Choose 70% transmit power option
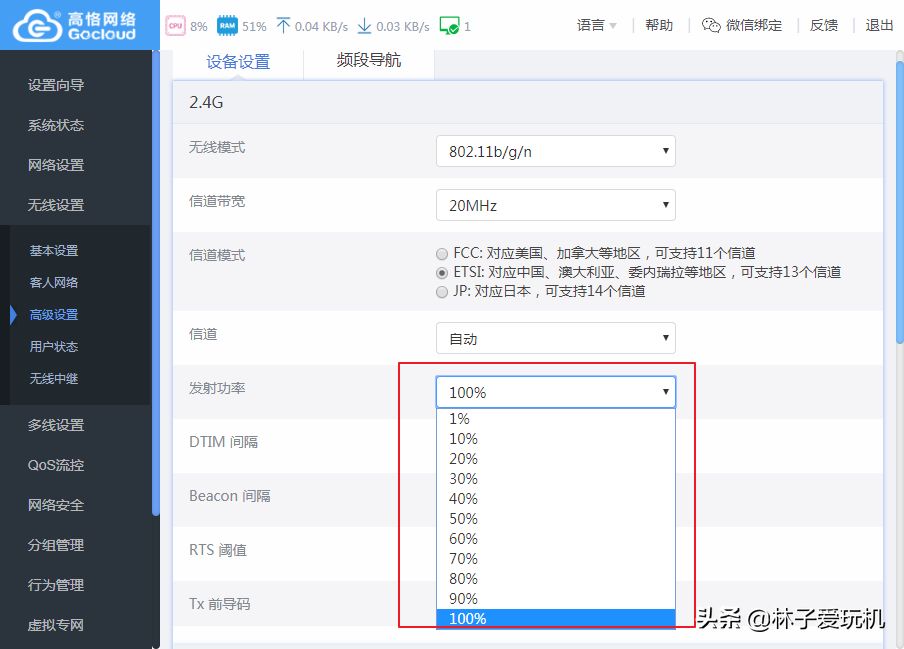 tap(556, 559)
